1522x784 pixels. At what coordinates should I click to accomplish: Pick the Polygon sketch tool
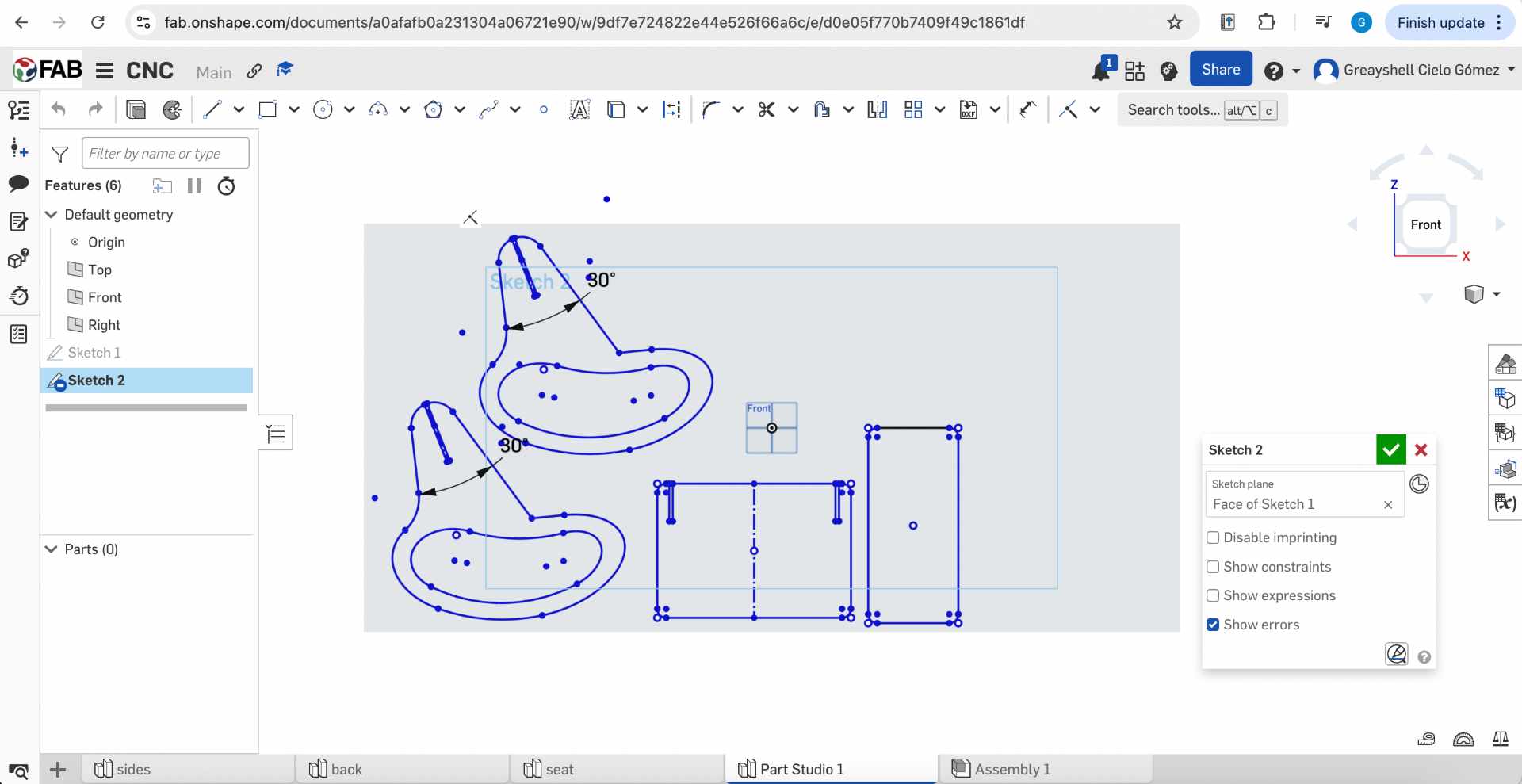pyautogui.click(x=434, y=109)
